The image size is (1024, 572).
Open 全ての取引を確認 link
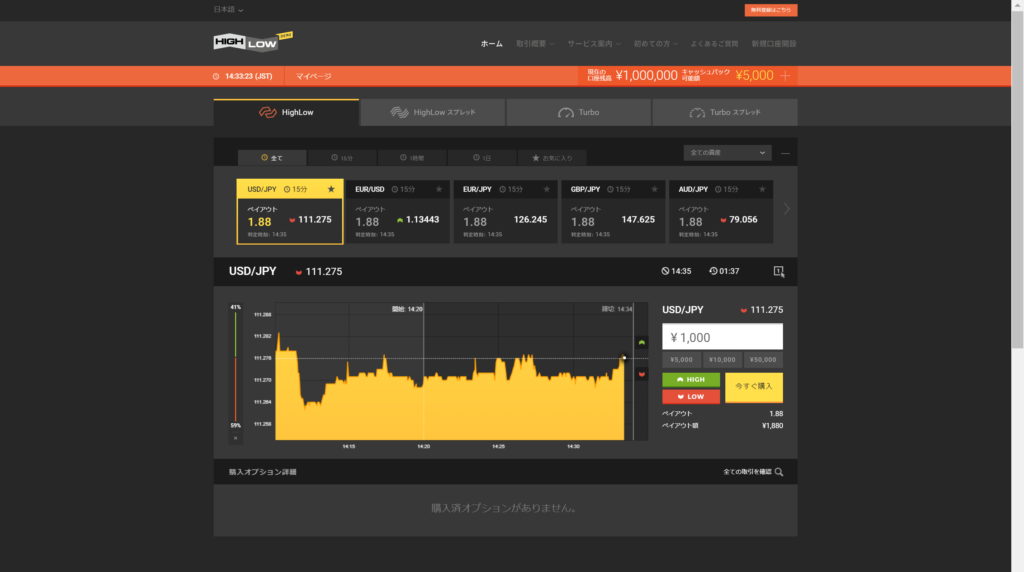(747, 472)
